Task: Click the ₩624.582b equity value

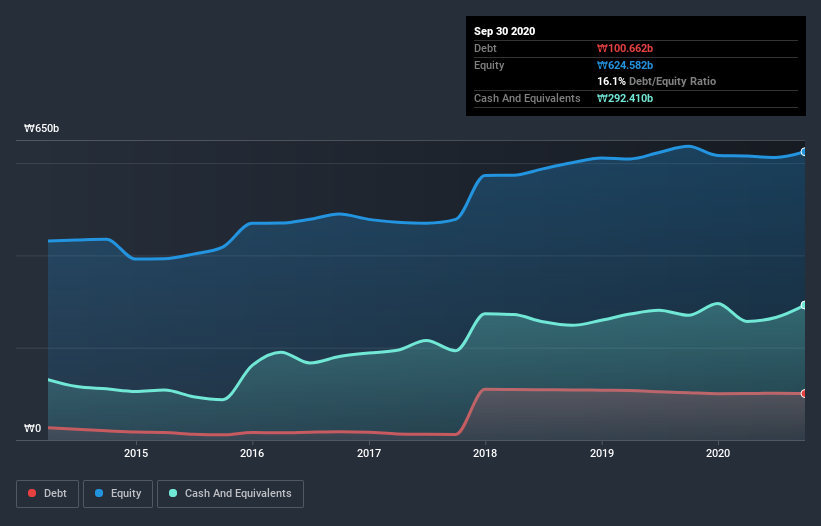Action: tap(625, 65)
